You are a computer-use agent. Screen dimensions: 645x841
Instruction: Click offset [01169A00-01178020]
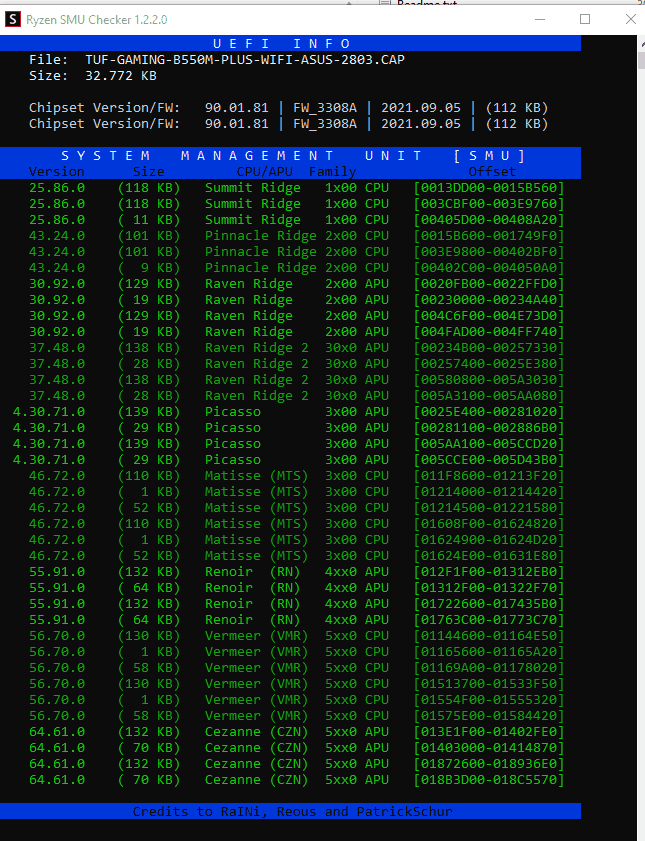[x=488, y=668]
